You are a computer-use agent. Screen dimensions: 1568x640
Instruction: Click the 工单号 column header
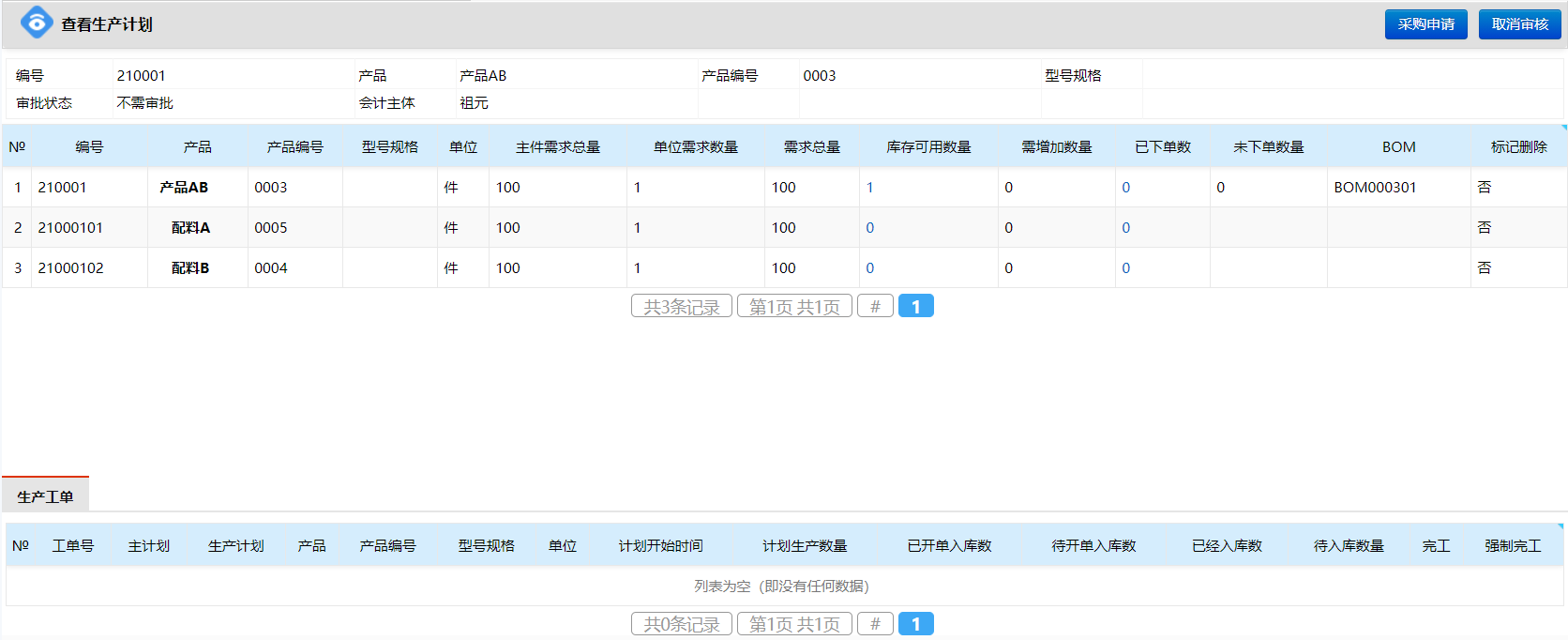tap(72, 546)
